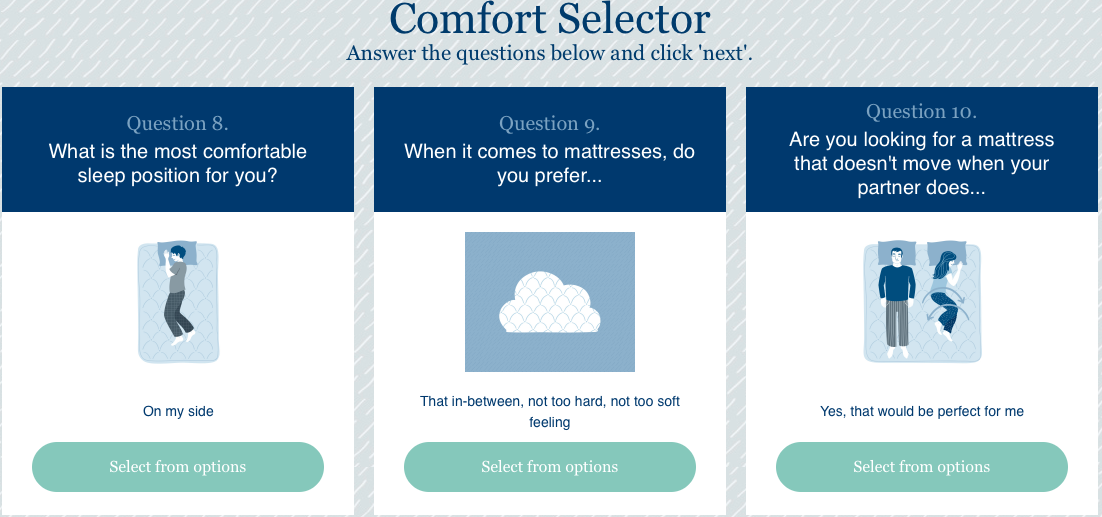Click the couple-on-mattress illustration in Question 10
Viewport: 1102px width, 517px height.
point(921,302)
